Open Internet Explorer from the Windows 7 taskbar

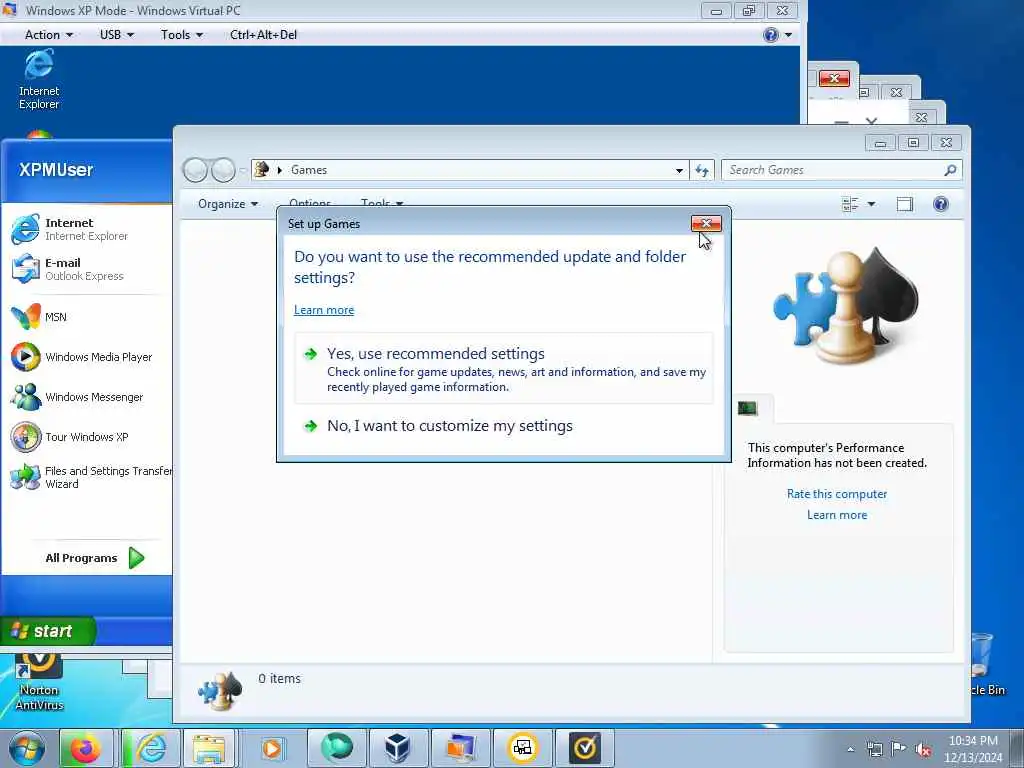click(151, 748)
